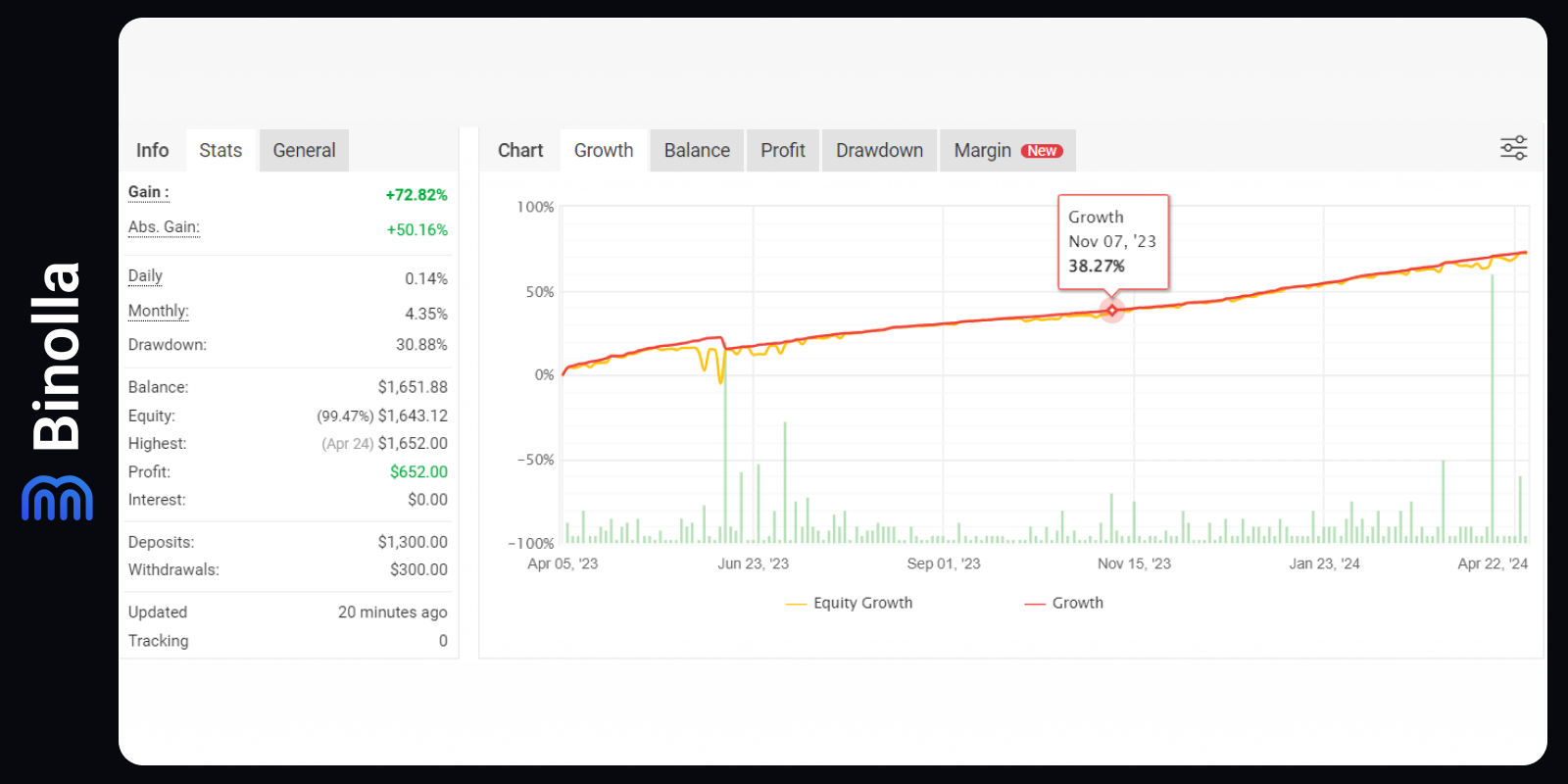Click the $652.00 profit value
This screenshot has height=784, width=1568.
tap(418, 472)
